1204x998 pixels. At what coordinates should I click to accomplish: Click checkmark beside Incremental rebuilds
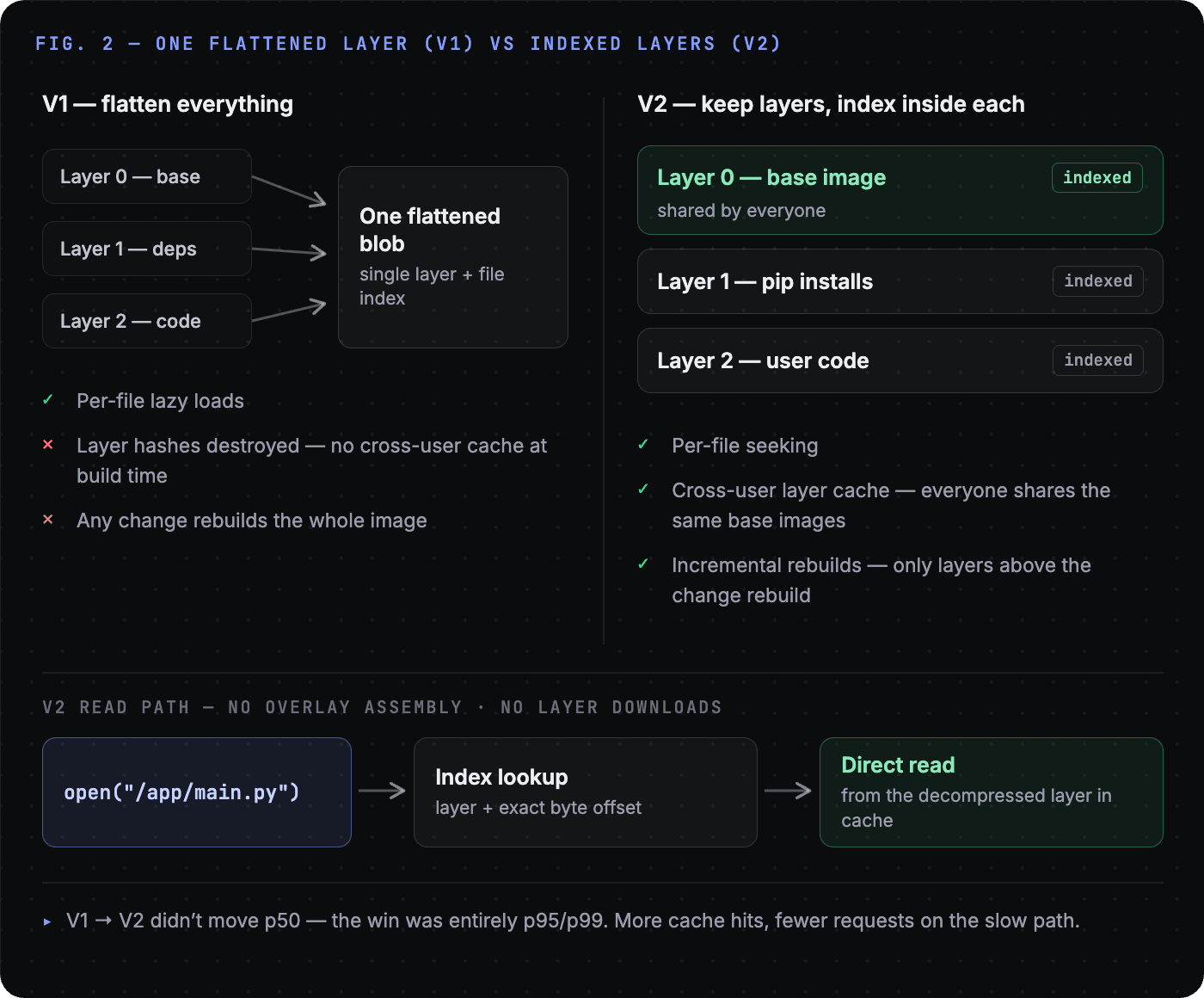(x=643, y=564)
